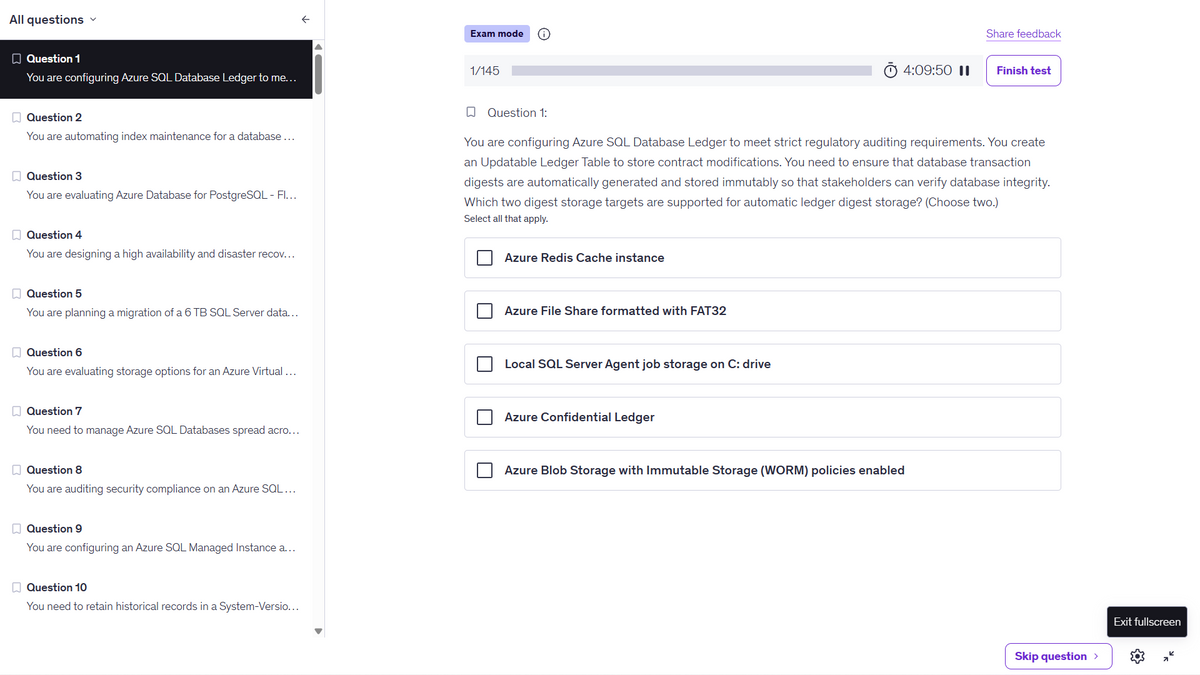Select Question 1 in sidebar

pyautogui.click(x=156, y=69)
